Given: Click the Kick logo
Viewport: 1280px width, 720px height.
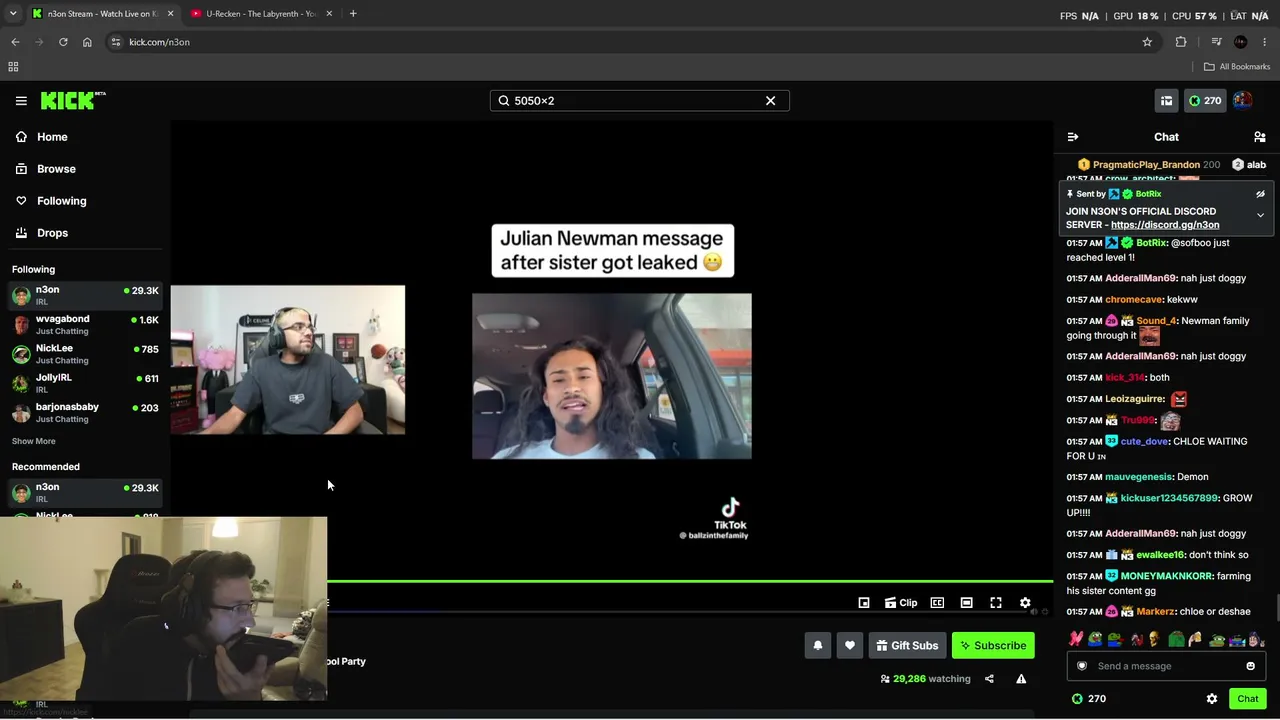Looking at the screenshot, I should (x=73, y=100).
